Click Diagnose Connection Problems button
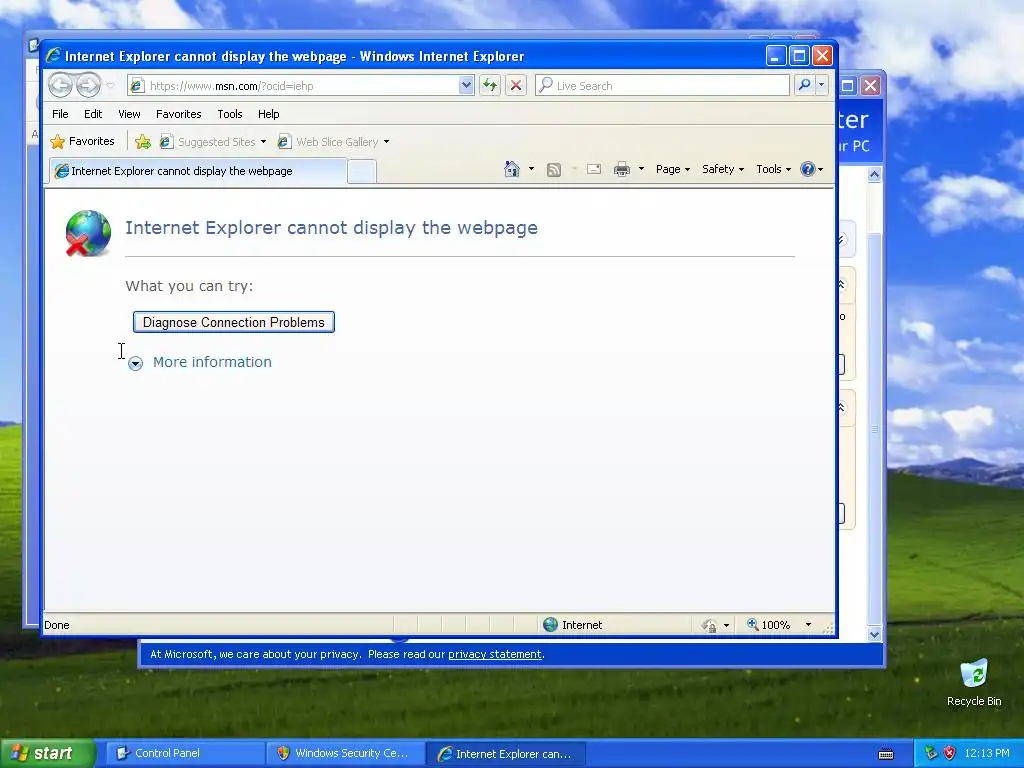Viewport: 1024px width, 768px height. pos(234,322)
